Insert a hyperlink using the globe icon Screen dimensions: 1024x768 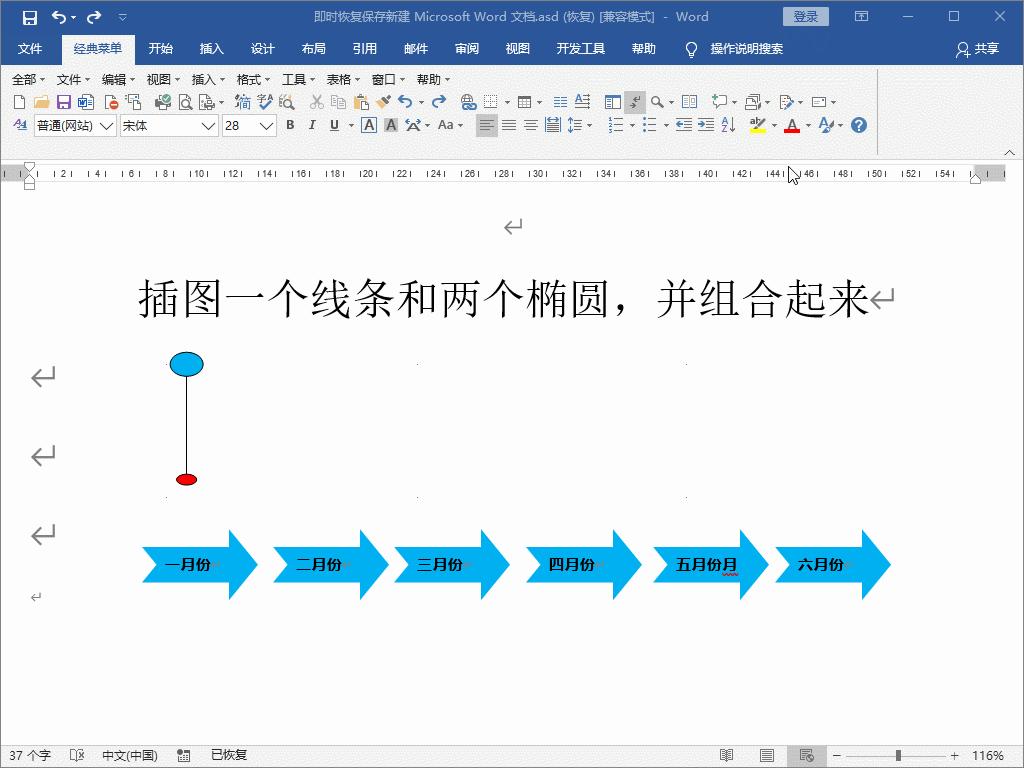click(x=466, y=101)
